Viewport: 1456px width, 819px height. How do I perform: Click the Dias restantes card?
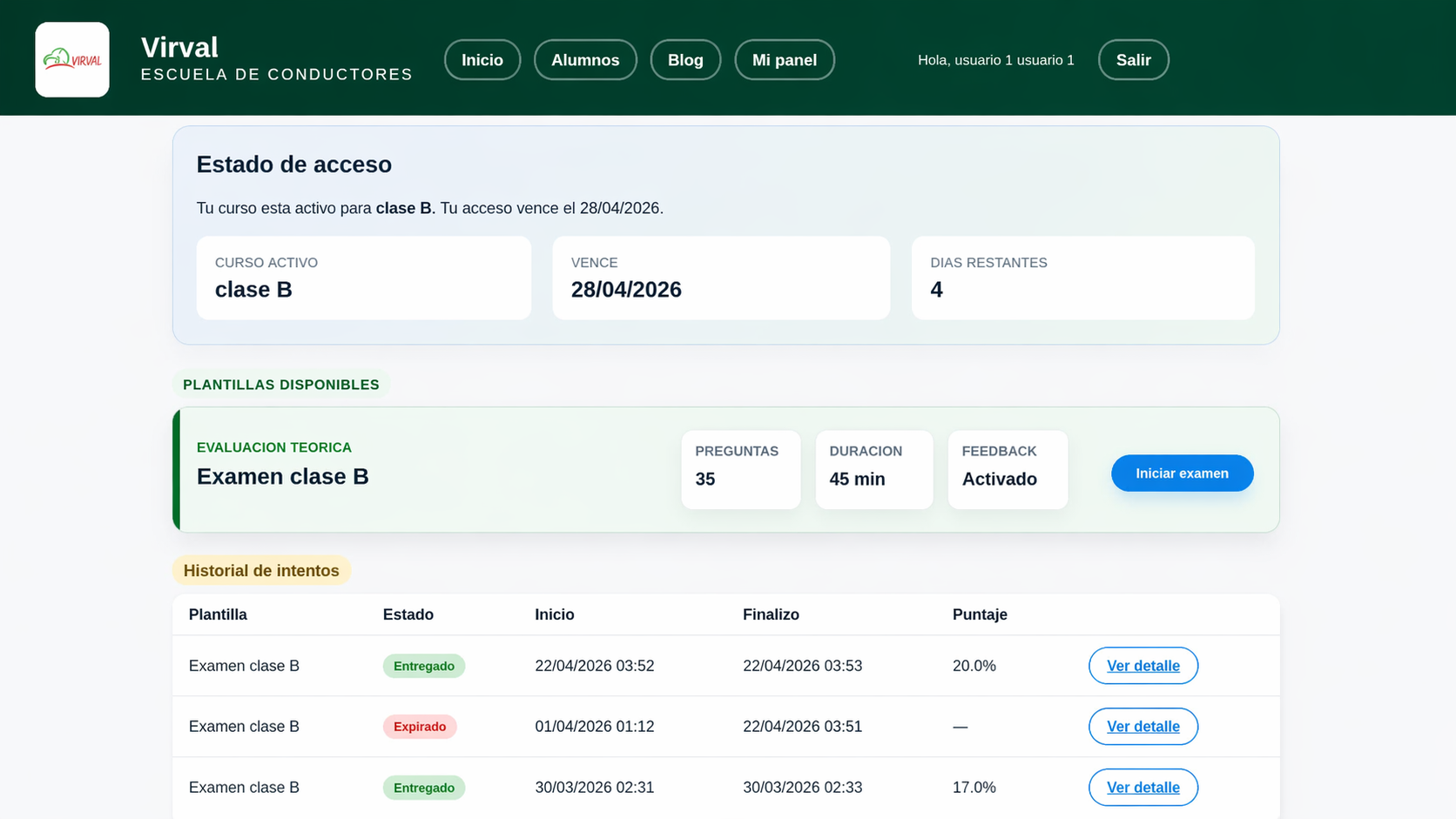pos(1082,278)
